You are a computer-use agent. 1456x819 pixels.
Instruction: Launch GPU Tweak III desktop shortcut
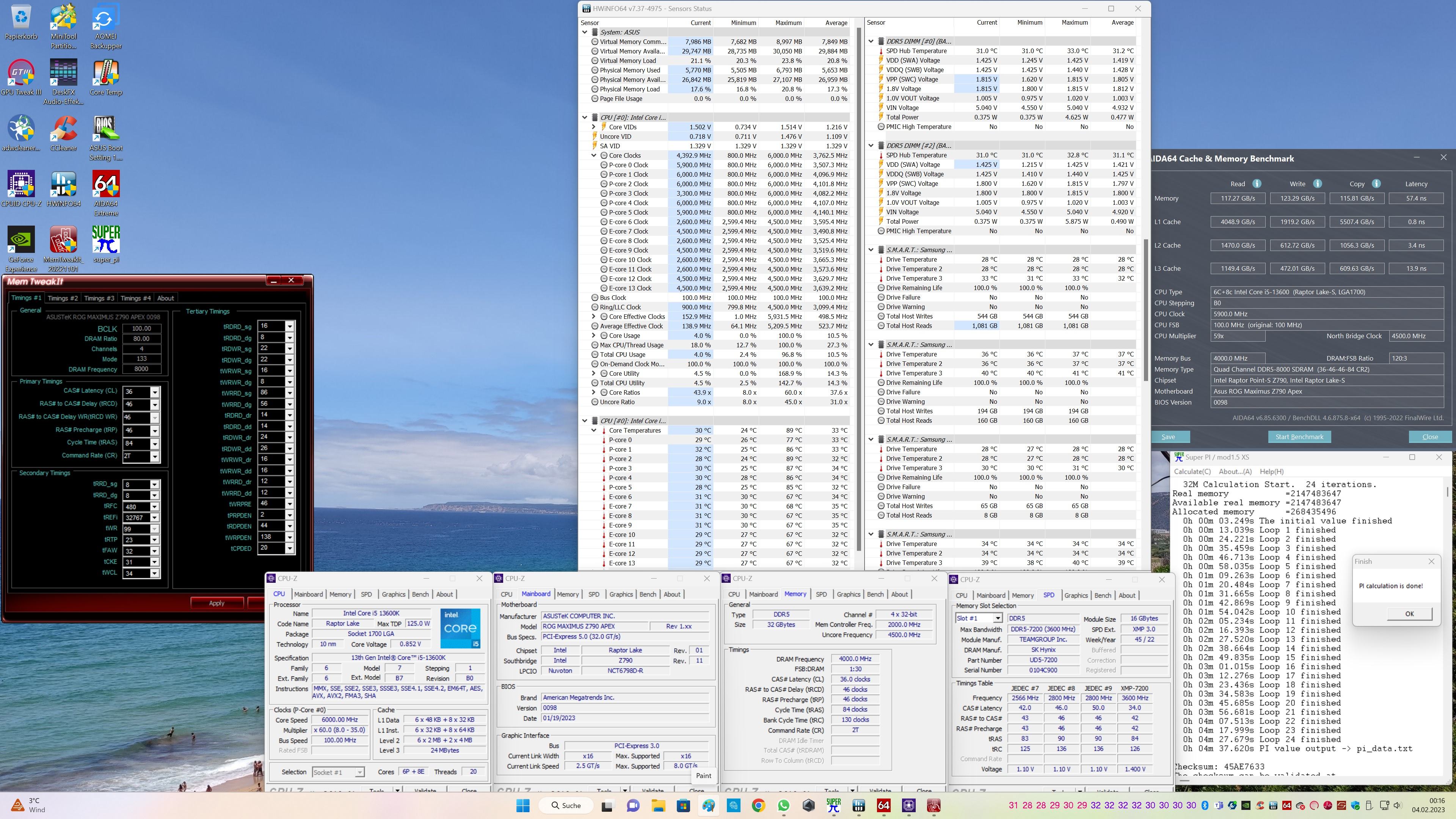pos(21,77)
